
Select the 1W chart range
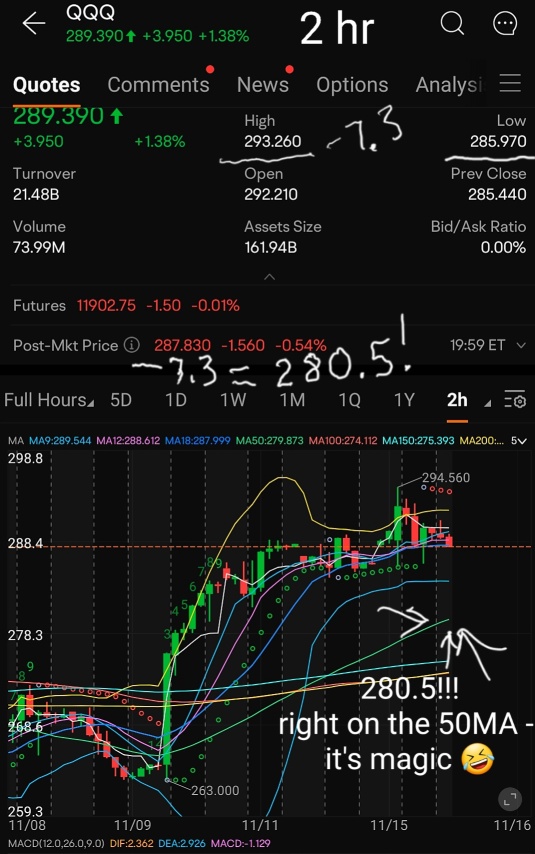(x=233, y=400)
